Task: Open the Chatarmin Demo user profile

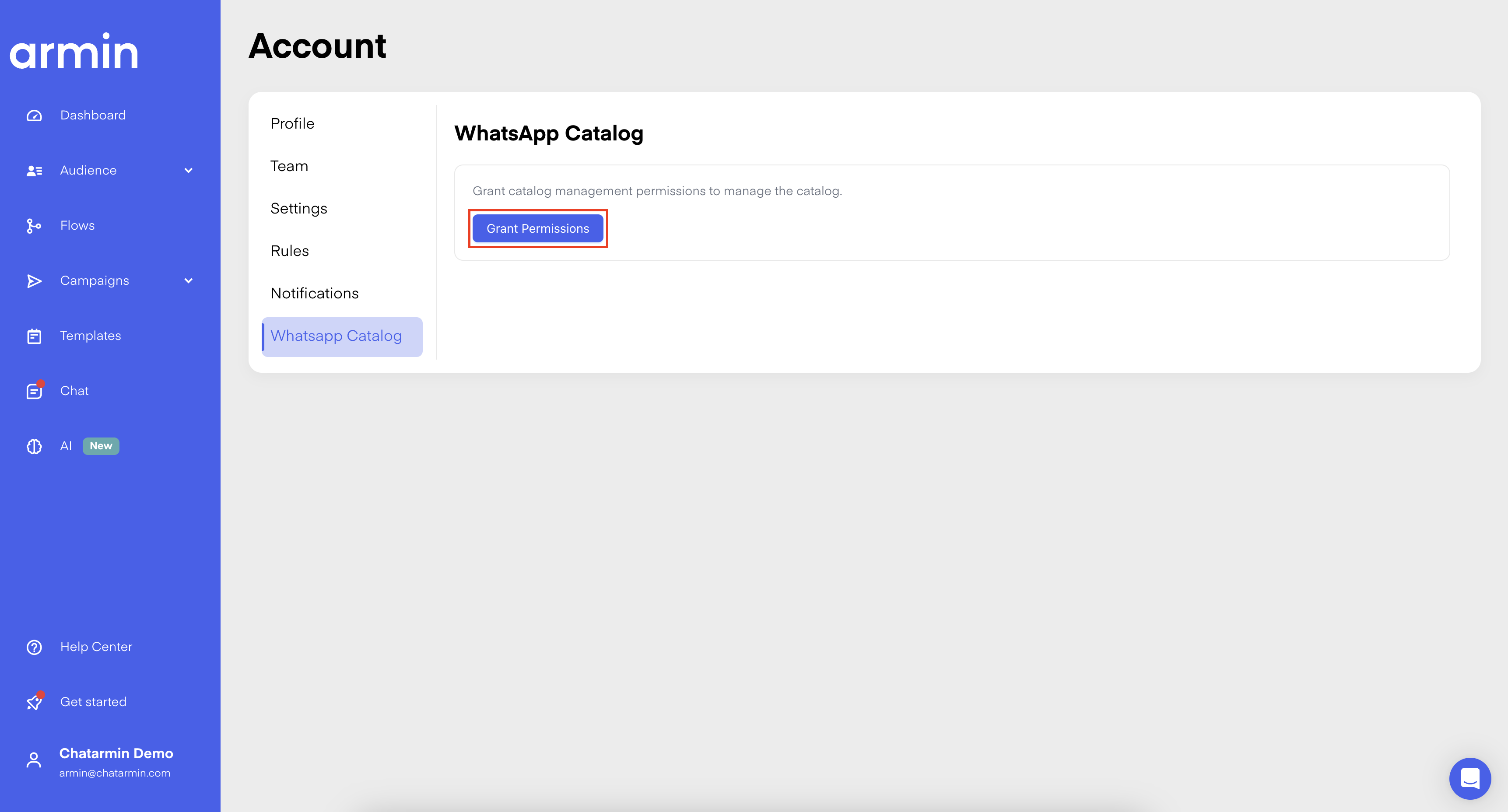Action: (x=116, y=762)
